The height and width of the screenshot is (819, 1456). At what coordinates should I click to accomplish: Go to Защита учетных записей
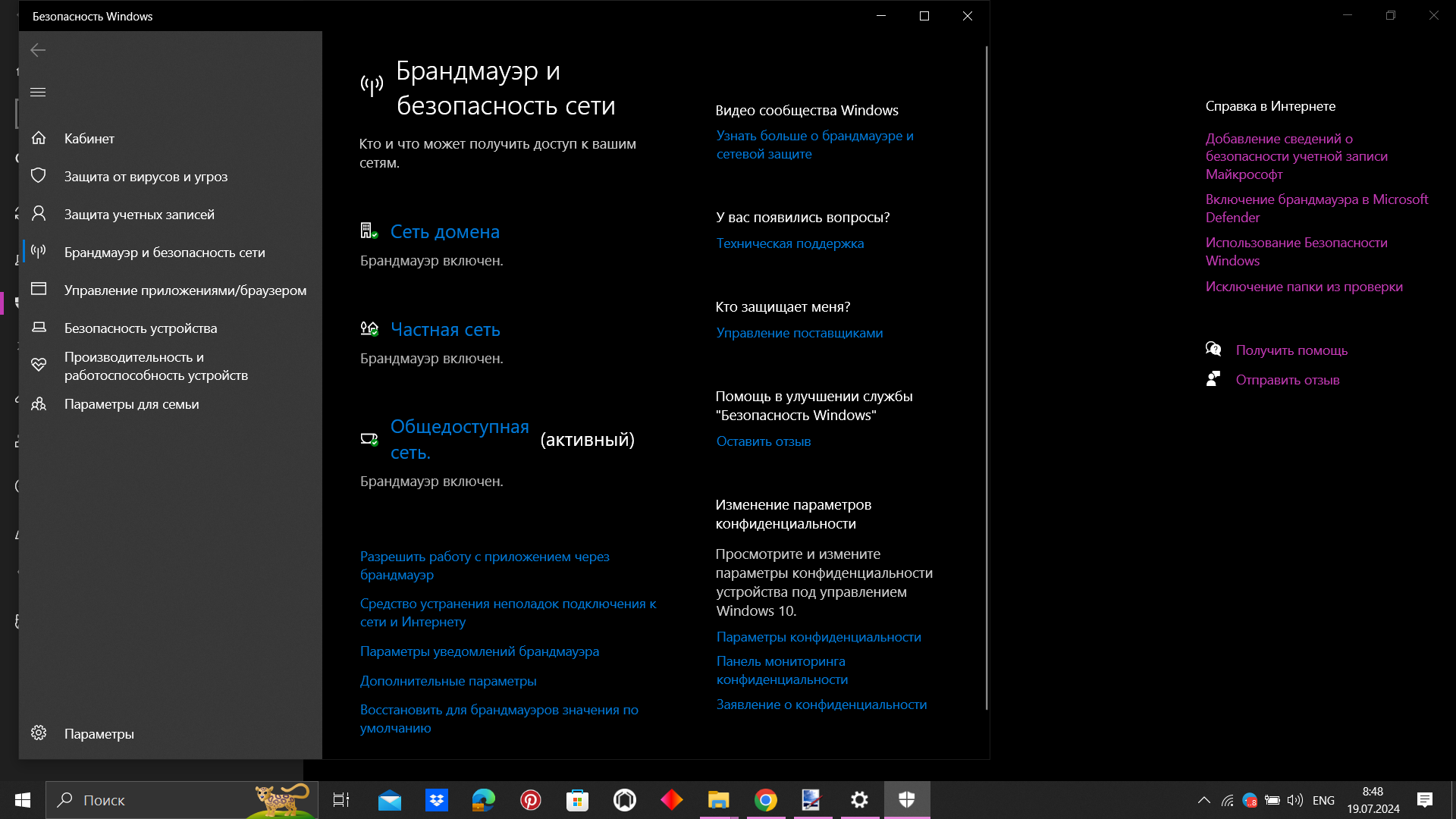(171, 214)
